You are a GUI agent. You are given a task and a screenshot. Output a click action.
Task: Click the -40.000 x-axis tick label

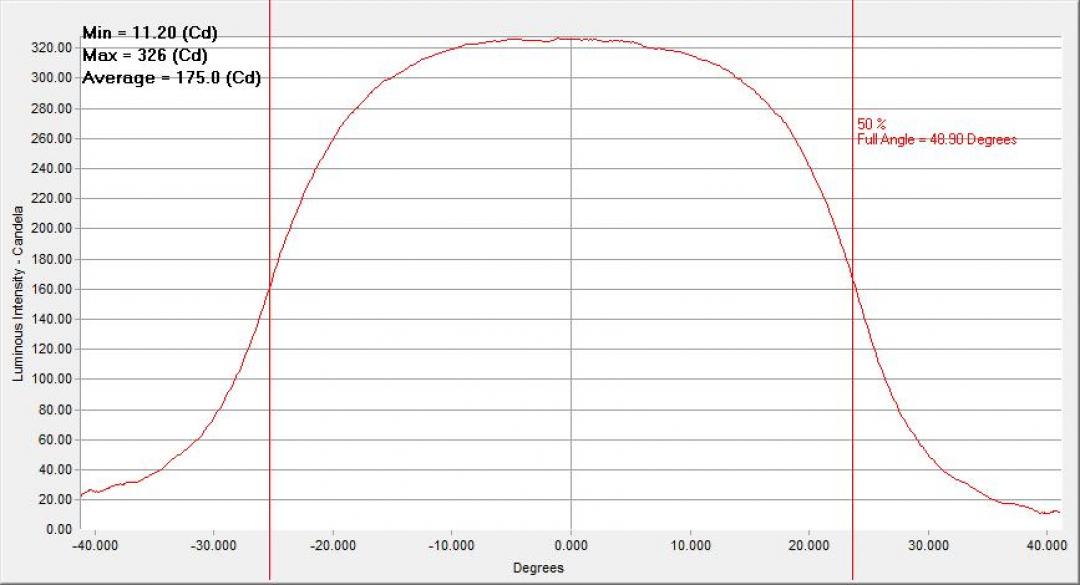click(x=95, y=546)
